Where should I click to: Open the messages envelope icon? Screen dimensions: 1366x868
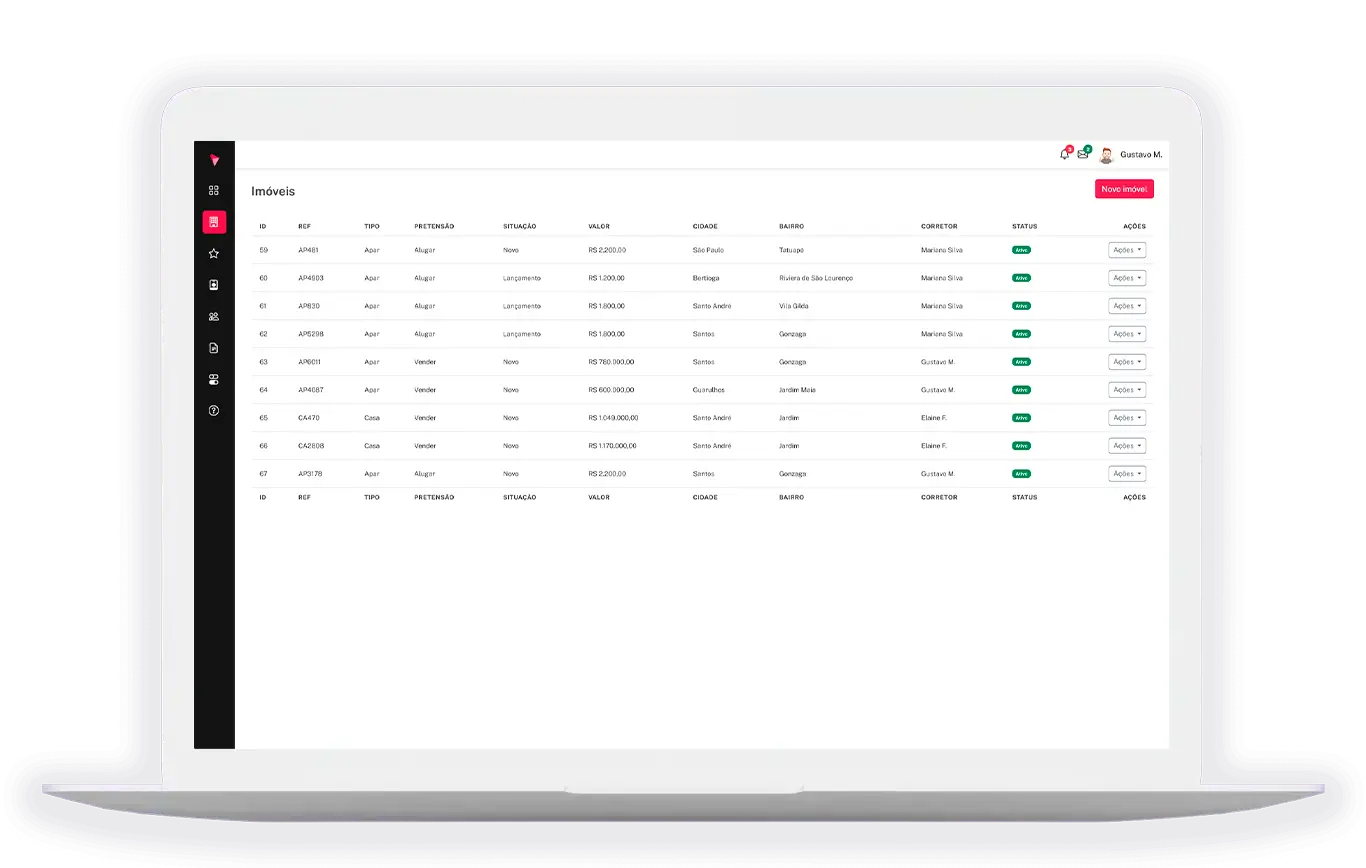pos(1082,155)
